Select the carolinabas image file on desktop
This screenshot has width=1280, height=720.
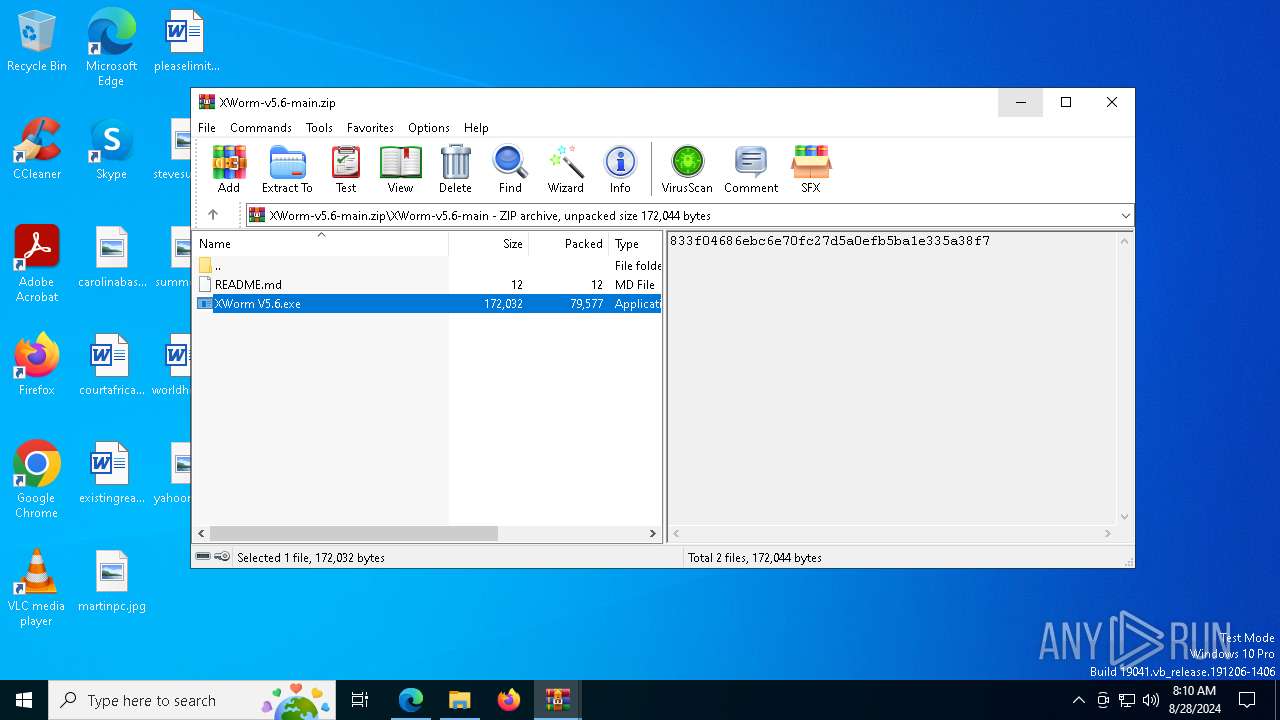click(111, 257)
